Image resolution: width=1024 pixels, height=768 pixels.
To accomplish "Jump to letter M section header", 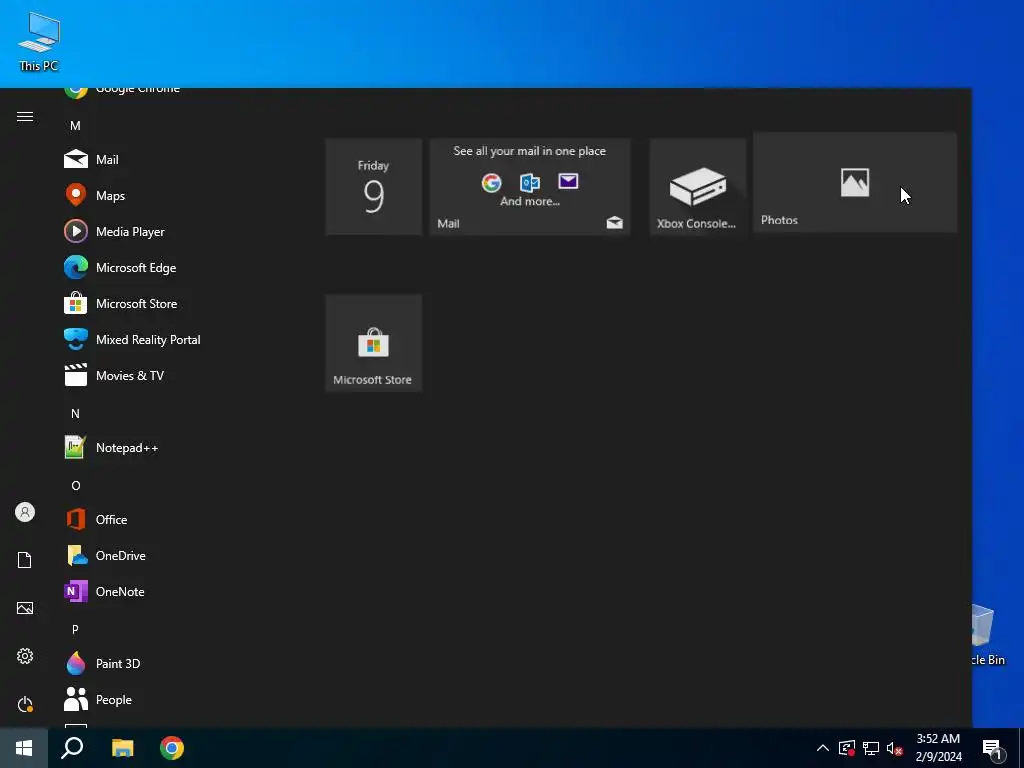I will pos(75,125).
